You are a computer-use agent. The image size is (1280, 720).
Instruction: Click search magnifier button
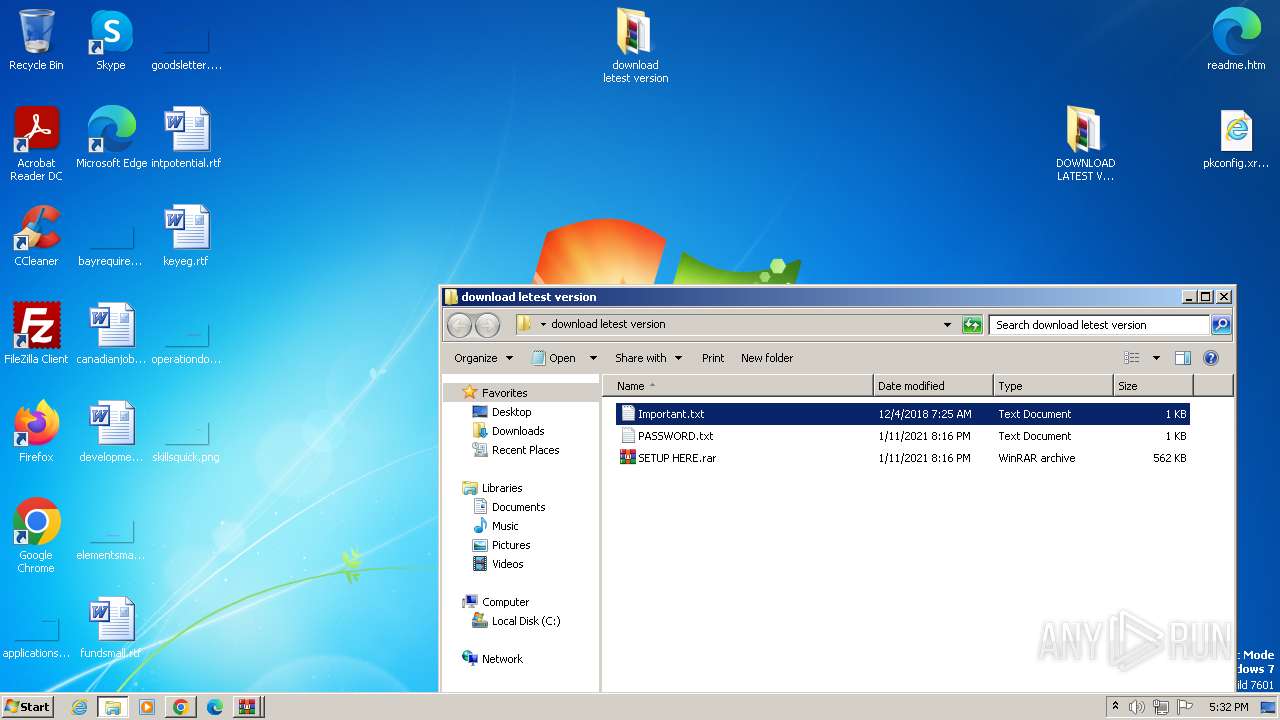[1221, 325]
